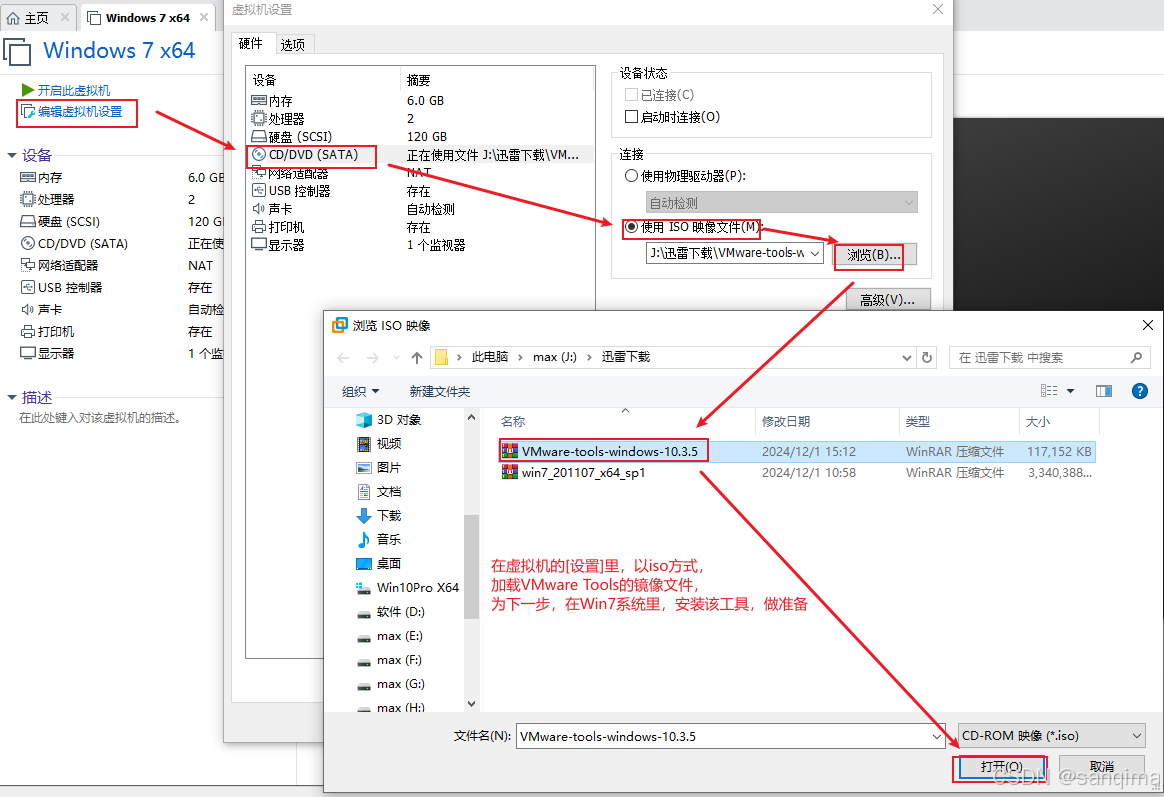Open Edit virtual machine settings link

(x=79, y=112)
